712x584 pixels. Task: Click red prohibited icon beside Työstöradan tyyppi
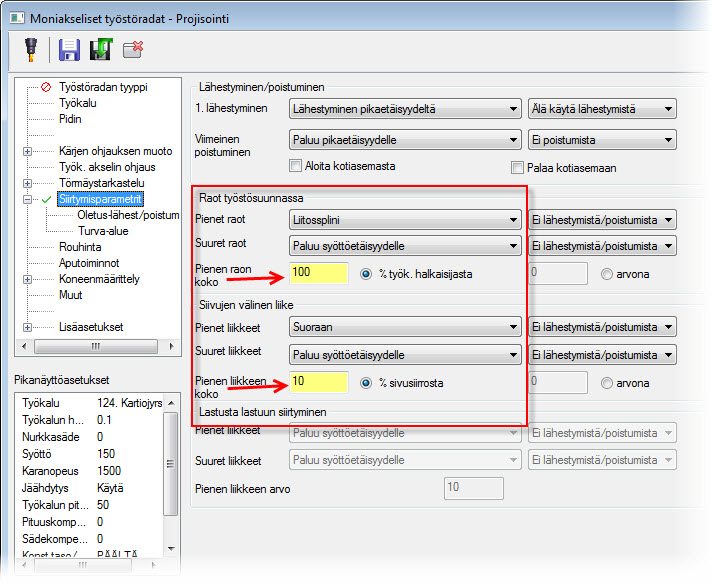(46, 87)
